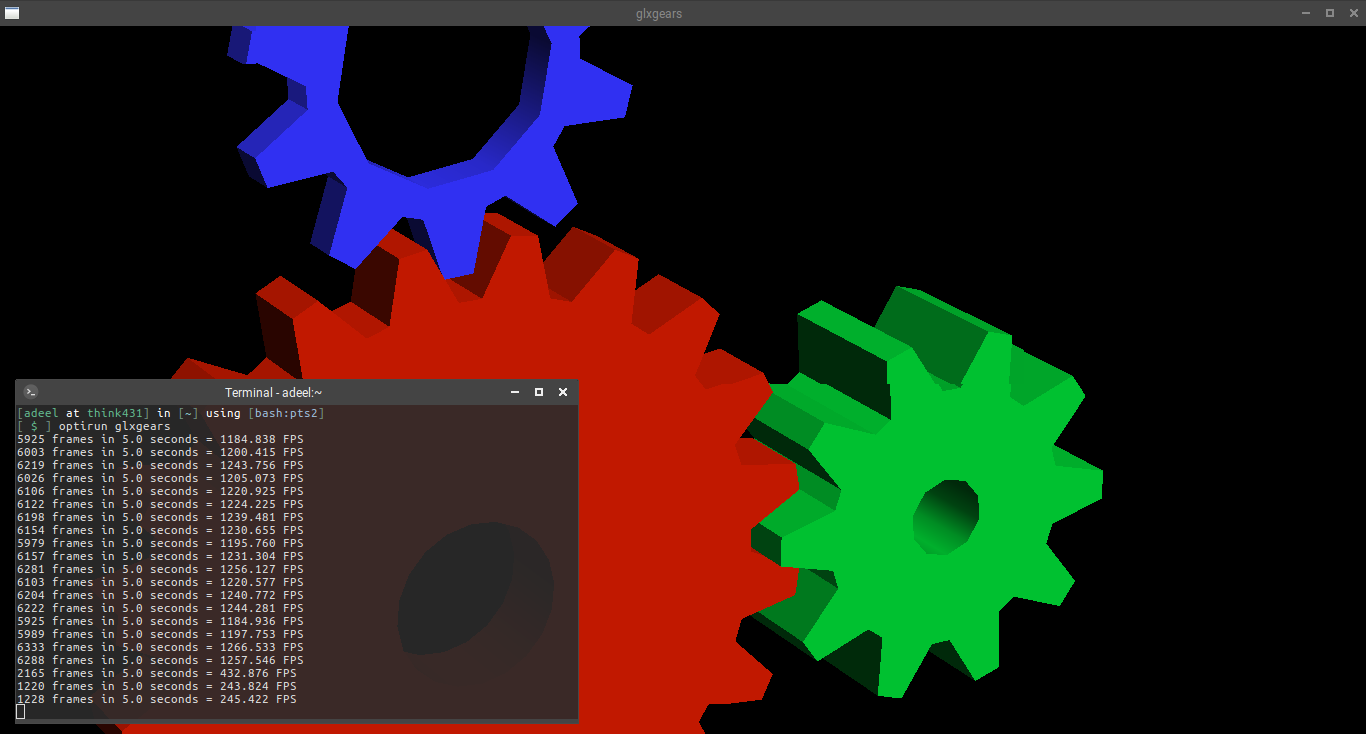Click the line ending in 1266.533 FPS
Screen dimensions: 1366x734
tap(160, 647)
